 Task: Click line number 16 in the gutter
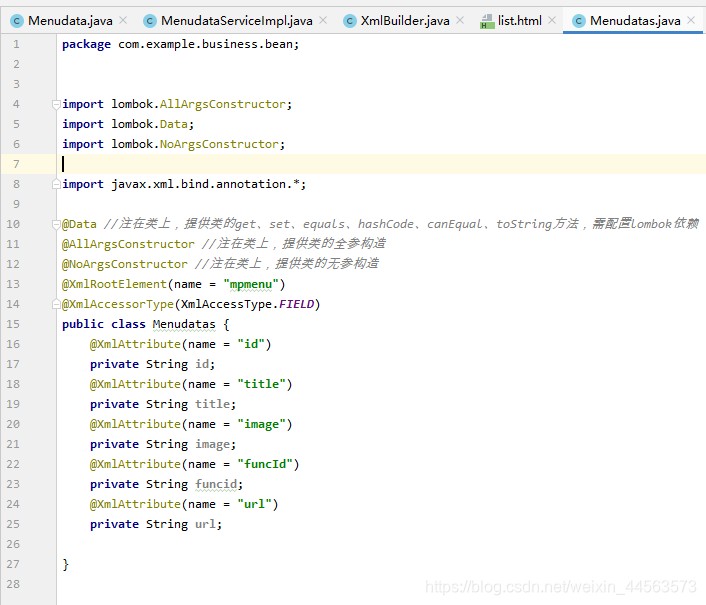click(x=13, y=344)
